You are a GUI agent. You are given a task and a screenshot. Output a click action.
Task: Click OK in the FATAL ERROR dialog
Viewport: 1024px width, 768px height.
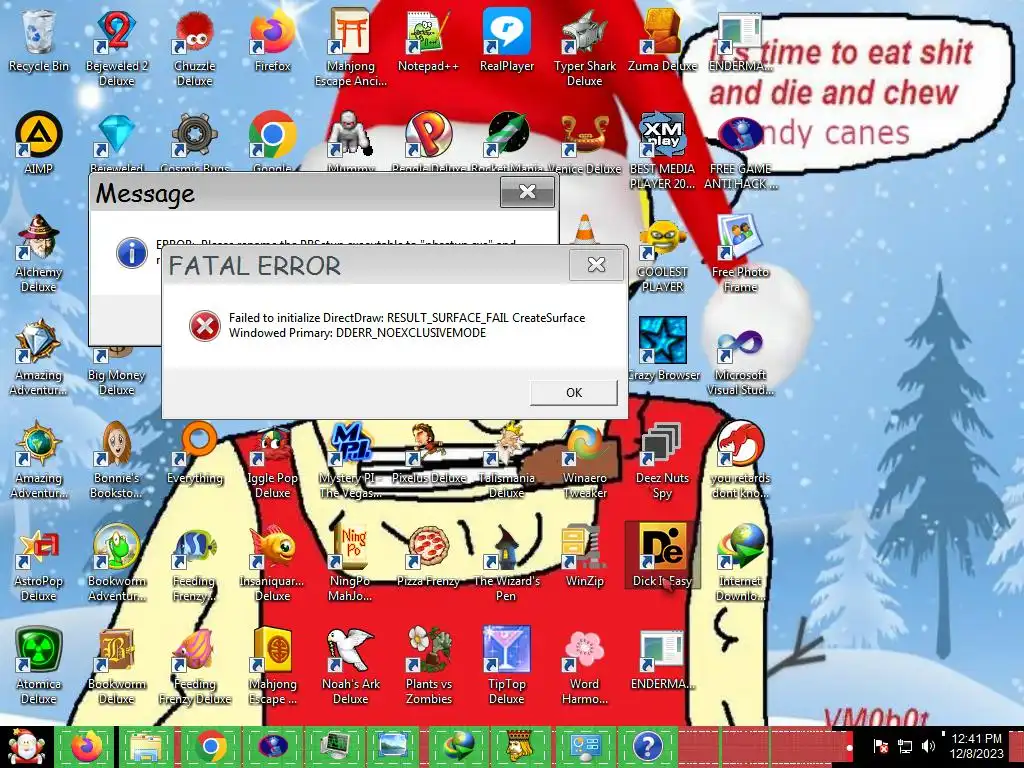[x=573, y=392]
